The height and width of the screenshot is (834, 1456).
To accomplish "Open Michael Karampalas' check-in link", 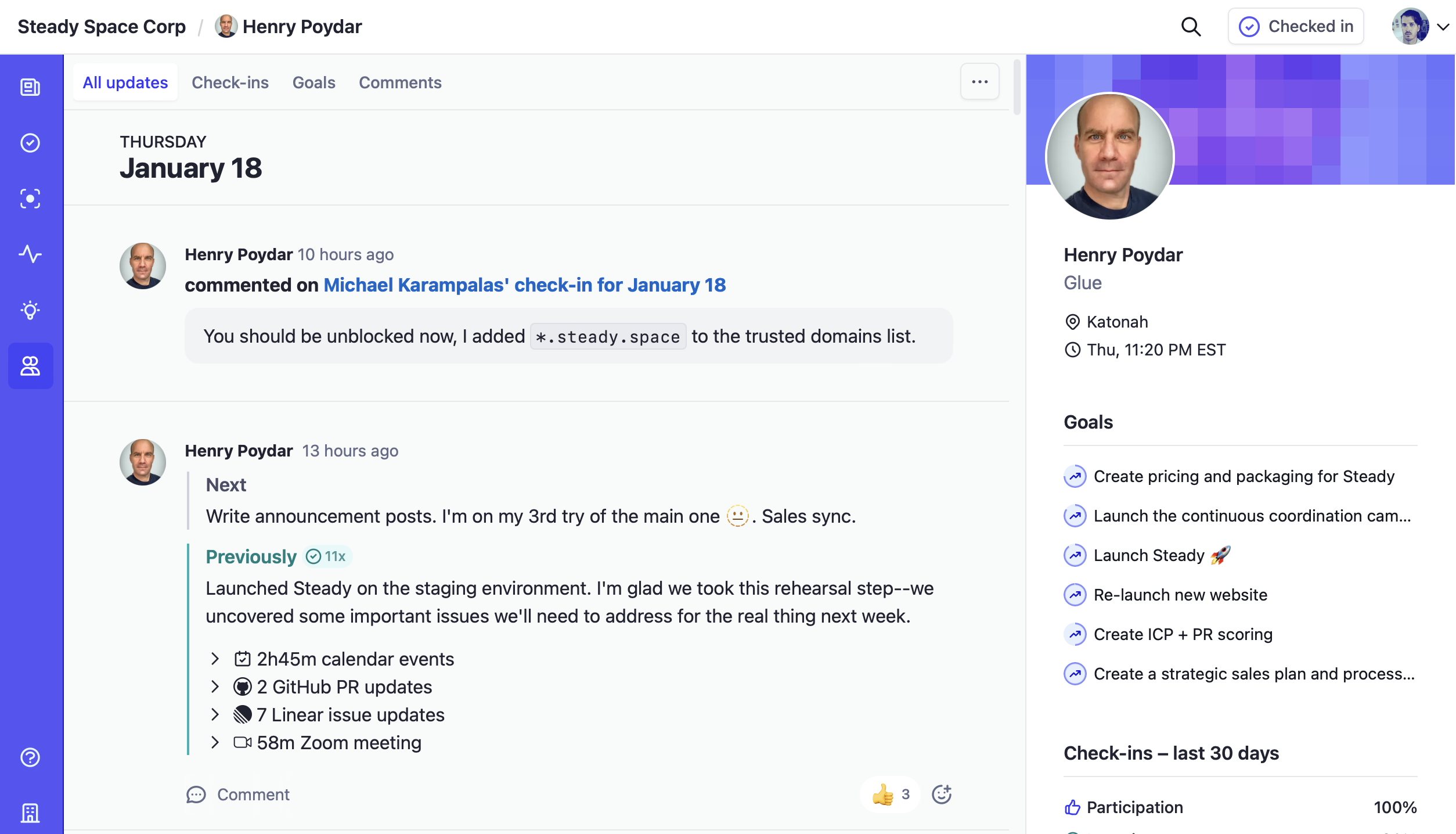I will pos(524,284).
